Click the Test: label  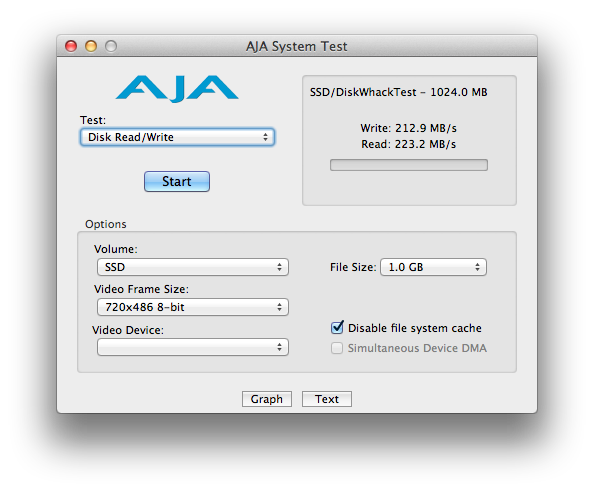coord(93,120)
